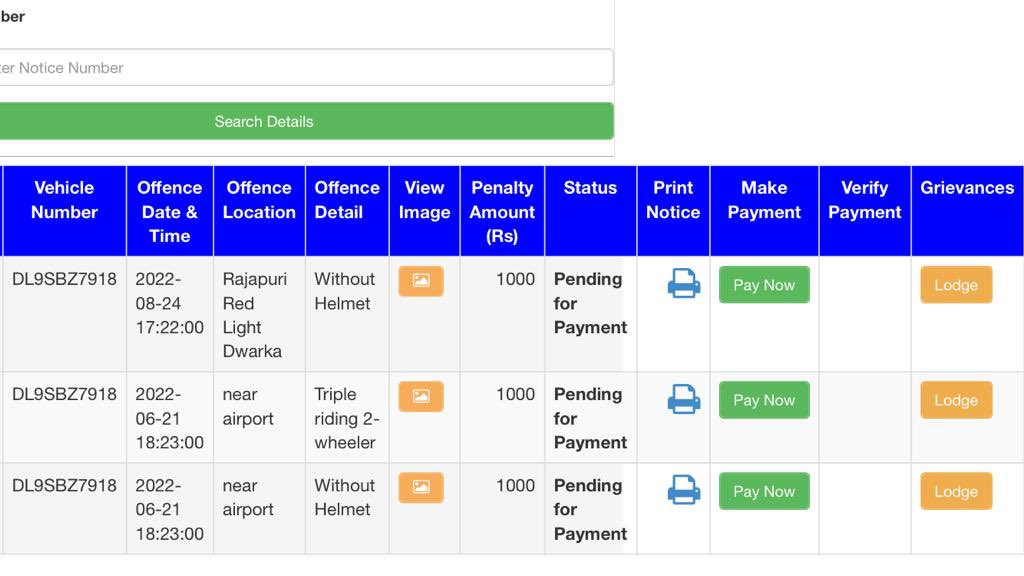The height and width of the screenshot is (576, 1024).
Task: Click Pay Now for Rajapuri Red Light offence
Action: coord(764,285)
